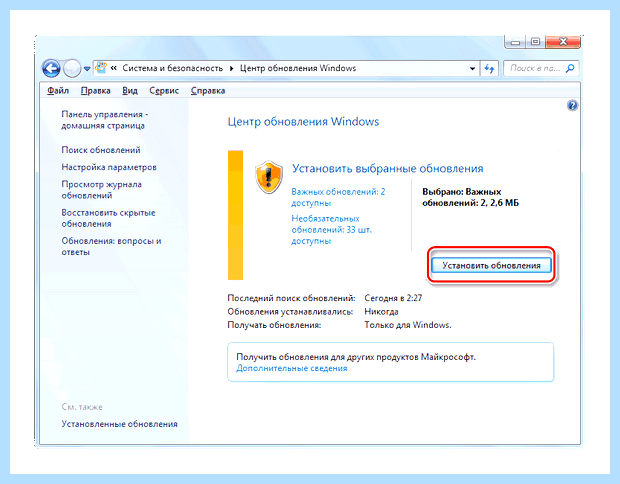Open the 'Сервис' menu
This screenshot has width=620, height=484.
(164, 91)
